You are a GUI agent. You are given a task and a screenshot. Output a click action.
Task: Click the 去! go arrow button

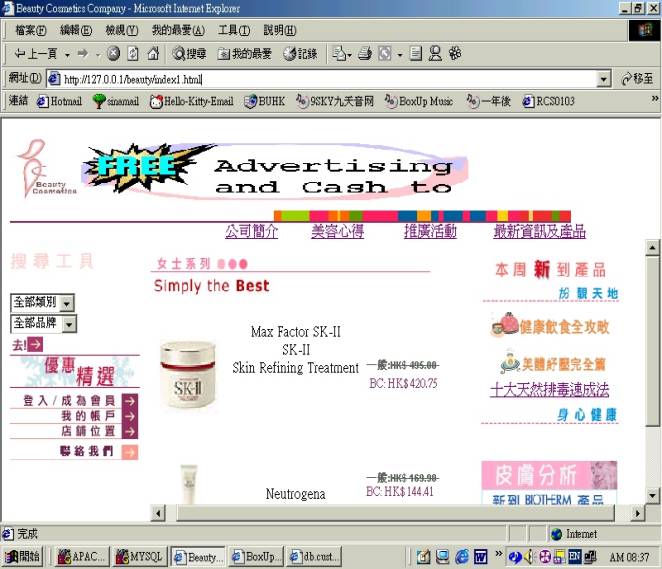pyautogui.click(x=35, y=344)
